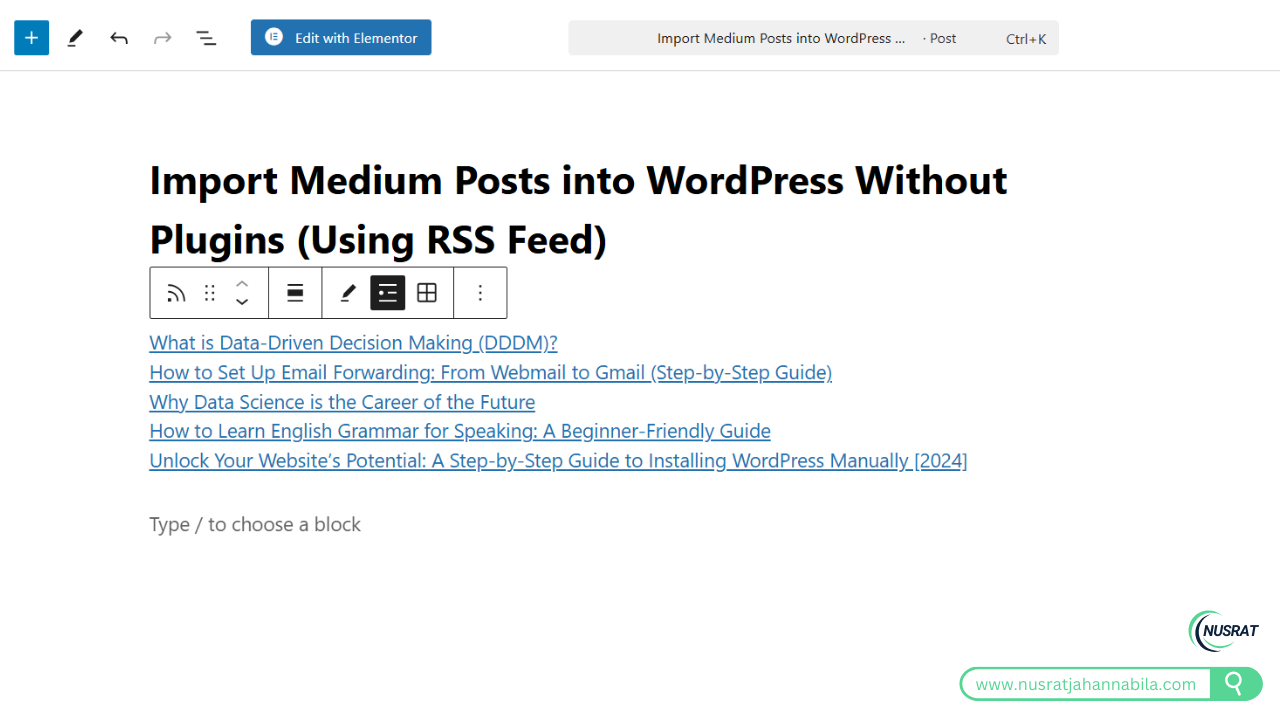The image size is (1280, 720).
Task: Click the "Type / to choose a block" placeholder
Action: point(255,524)
